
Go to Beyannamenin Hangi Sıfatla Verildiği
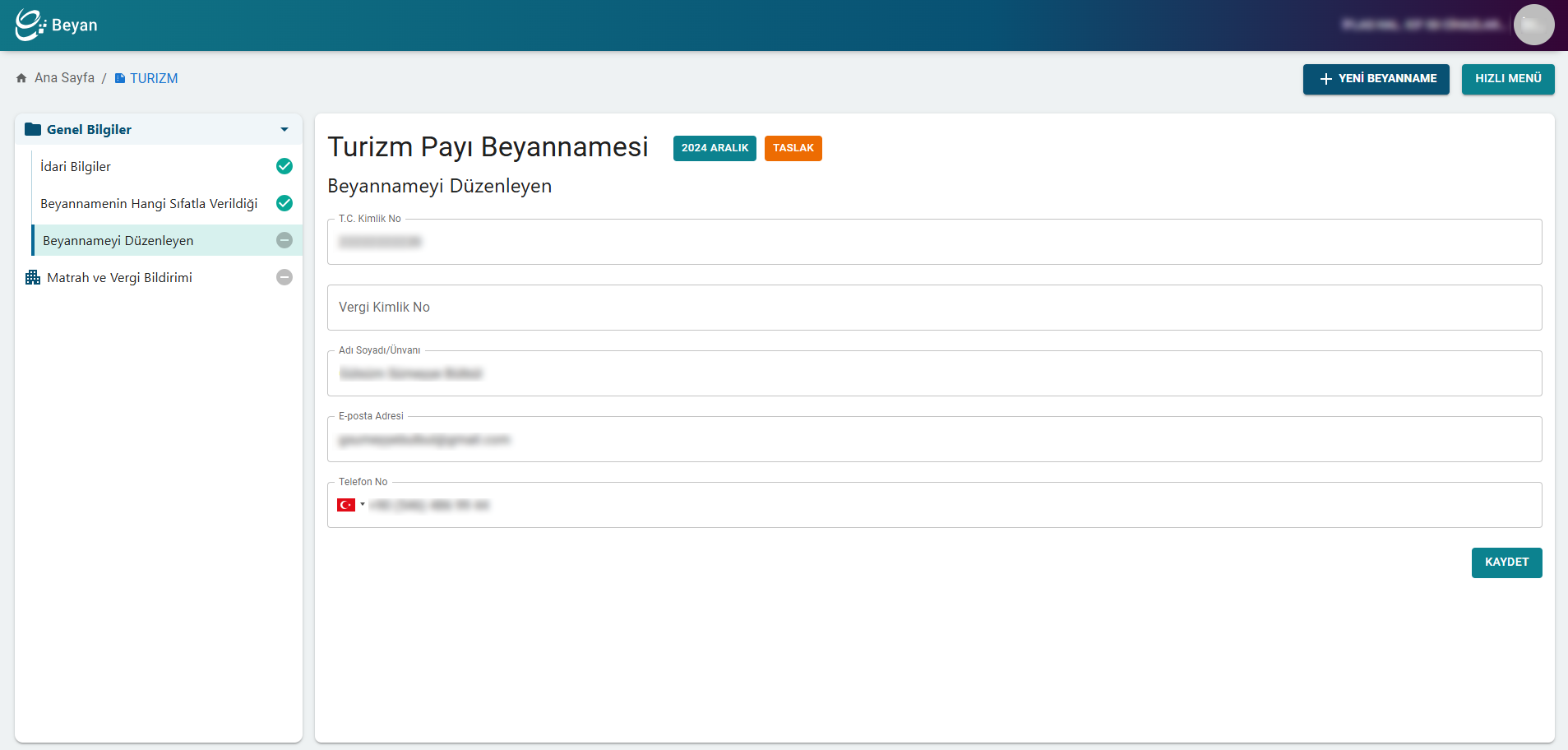[x=168, y=203]
